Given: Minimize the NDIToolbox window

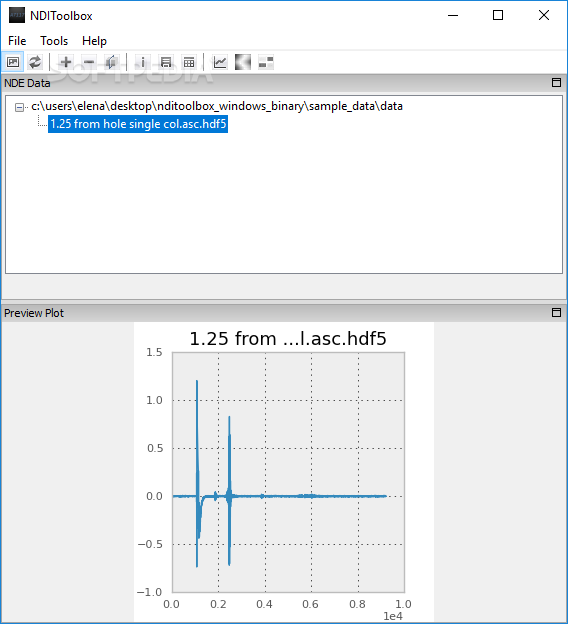Looking at the screenshot, I should [x=453, y=16].
